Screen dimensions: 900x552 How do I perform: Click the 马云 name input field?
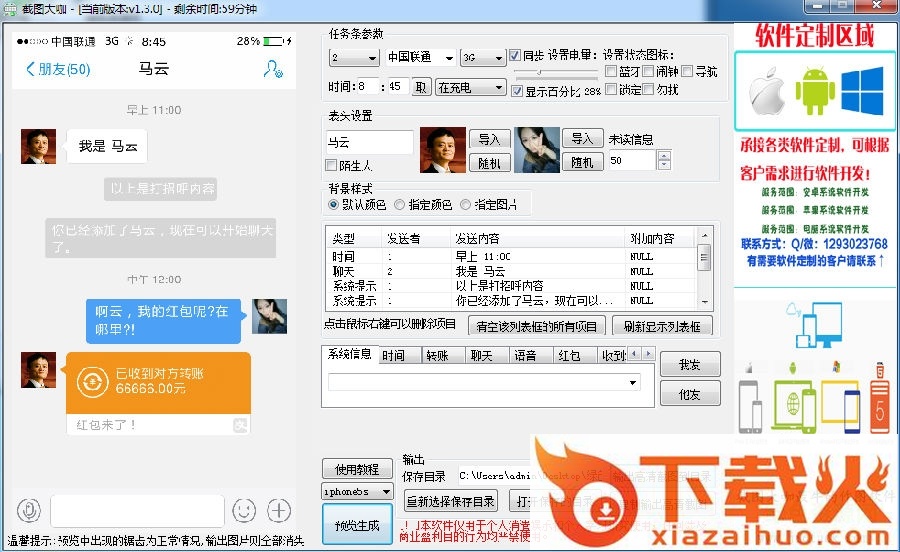coord(370,142)
